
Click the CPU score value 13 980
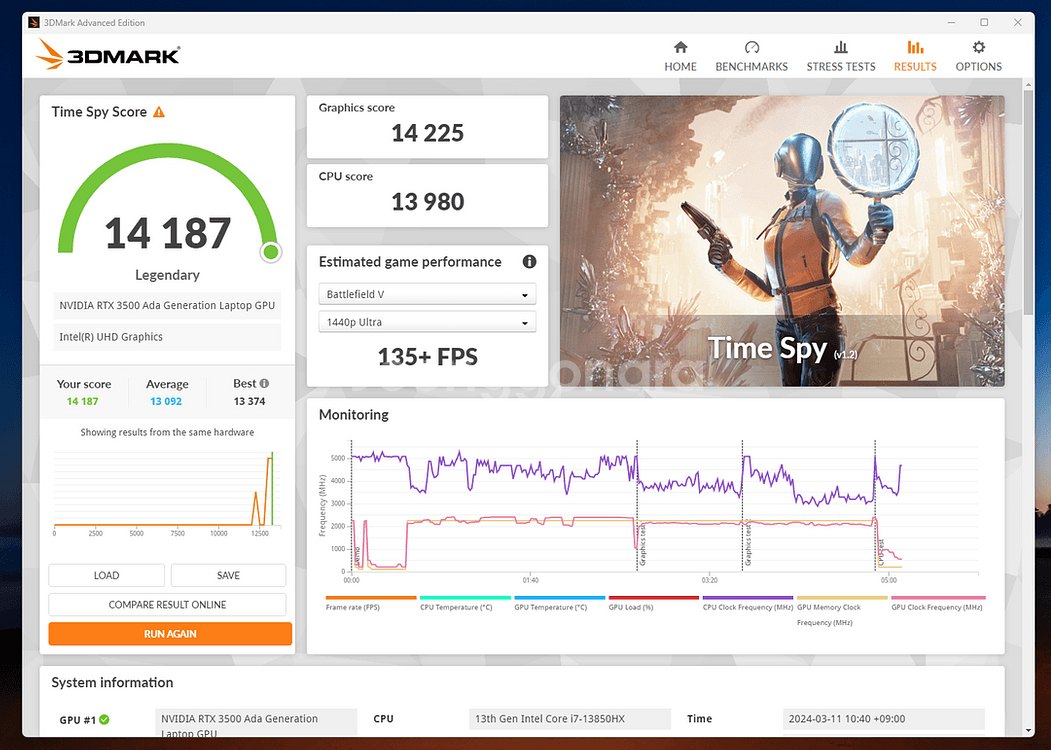[x=428, y=201]
